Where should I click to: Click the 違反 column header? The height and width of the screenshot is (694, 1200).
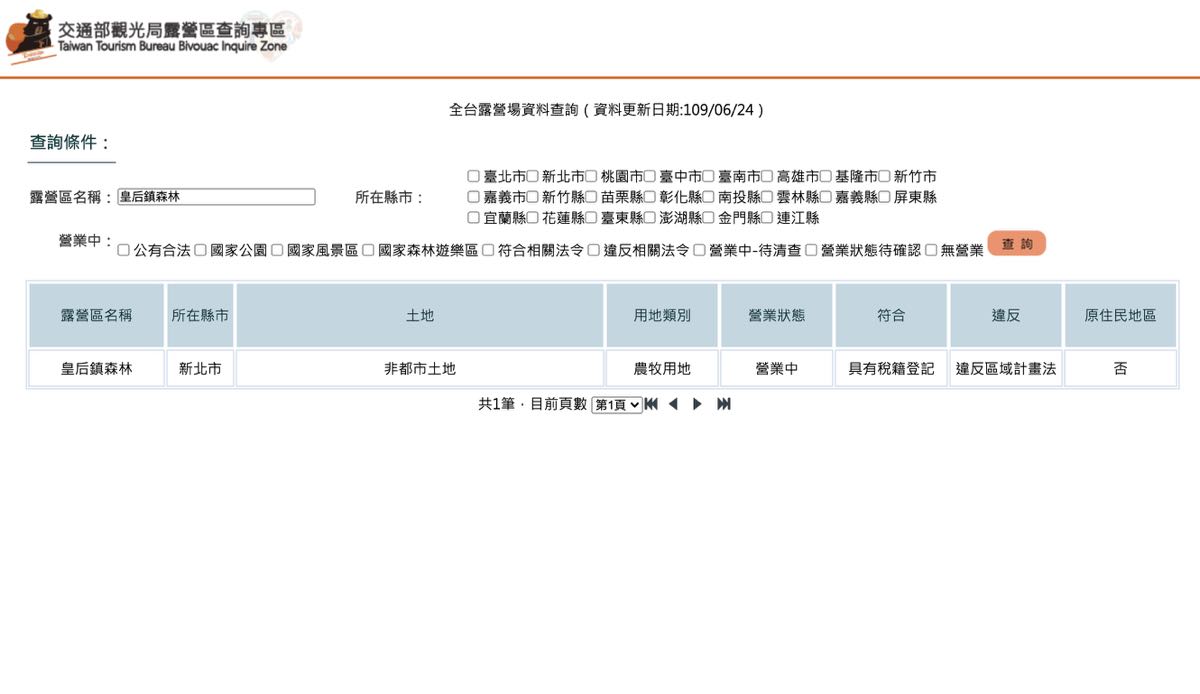[x=1006, y=315]
